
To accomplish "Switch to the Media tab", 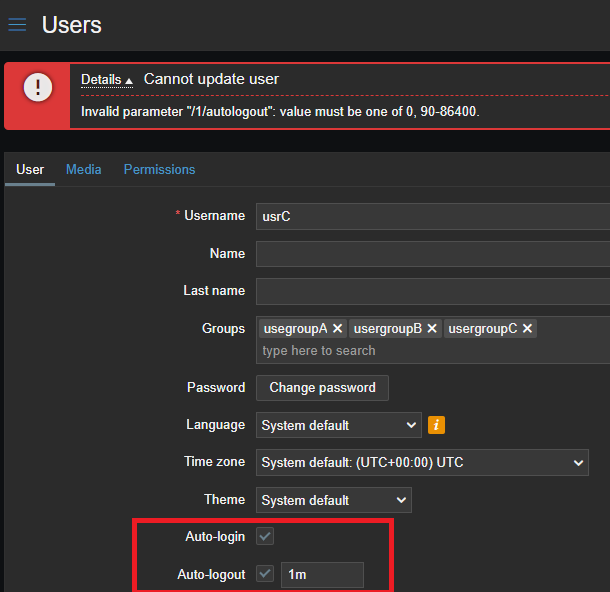I will click(x=83, y=169).
